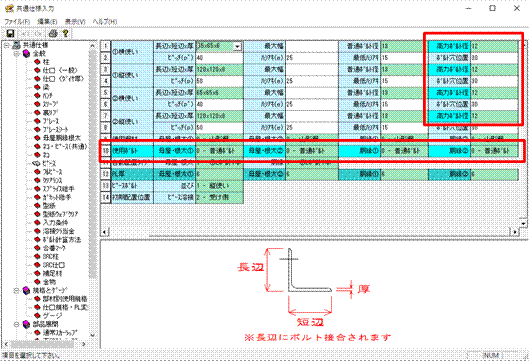Image resolution: width=530 pixels, height=361 pixels.
Task: Click row 10 使用ボルト header cell
Action: 132,150
